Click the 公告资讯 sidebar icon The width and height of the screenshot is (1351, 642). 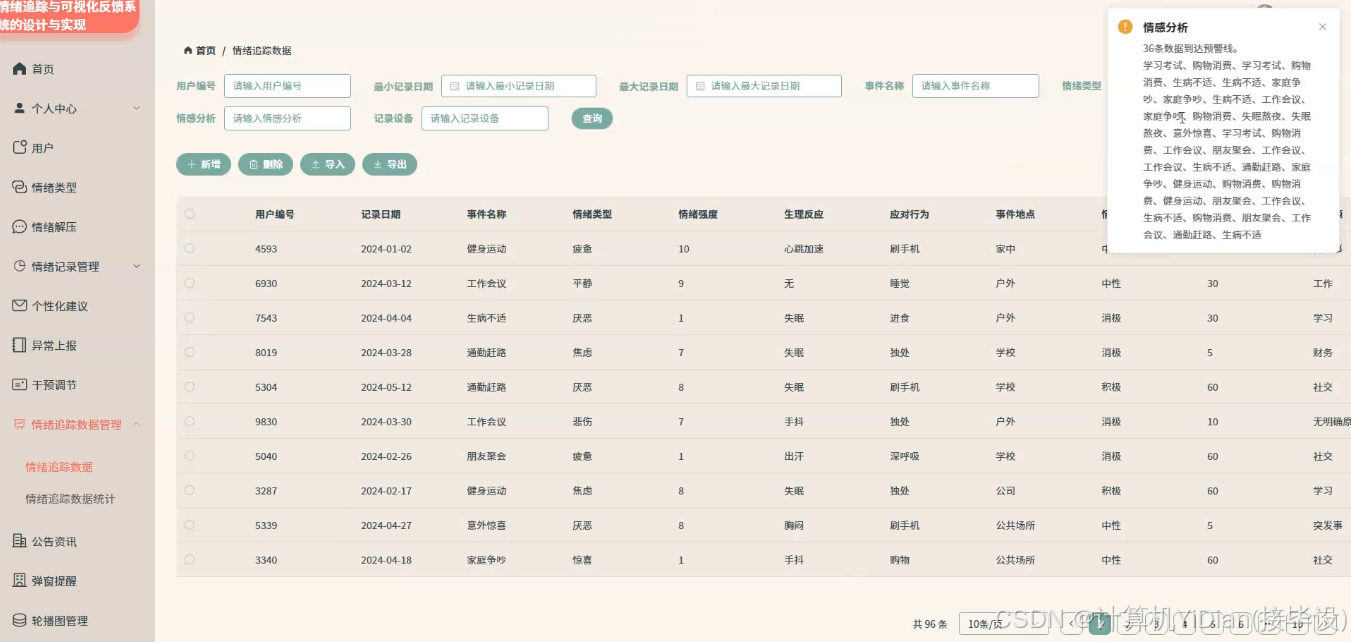[x=19, y=541]
